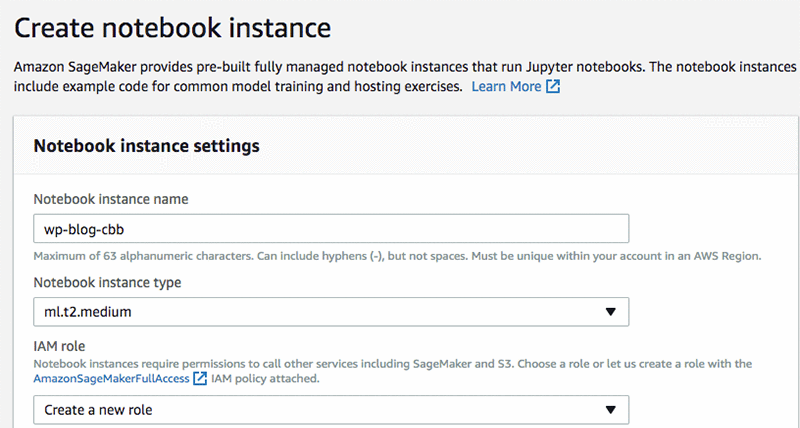Click the IAM role permissions description text
Screen dimensions: 800x428
click(x=390, y=363)
